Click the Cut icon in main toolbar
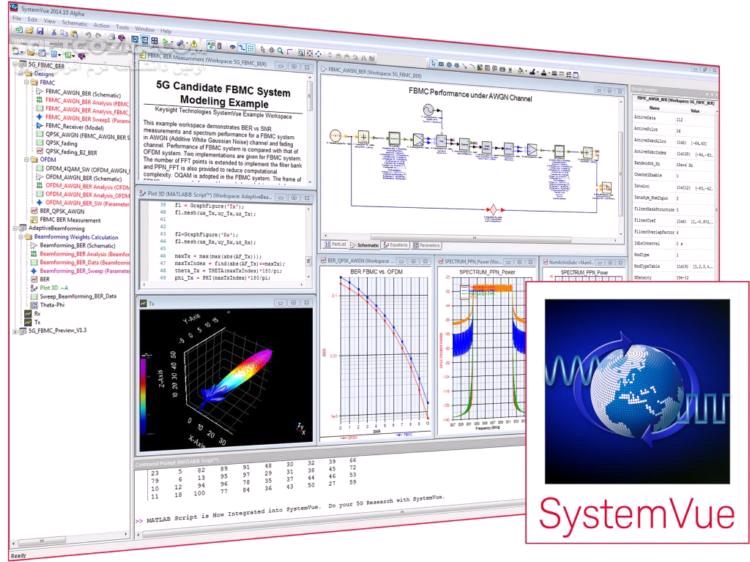750x562 pixels. tap(54, 33)
